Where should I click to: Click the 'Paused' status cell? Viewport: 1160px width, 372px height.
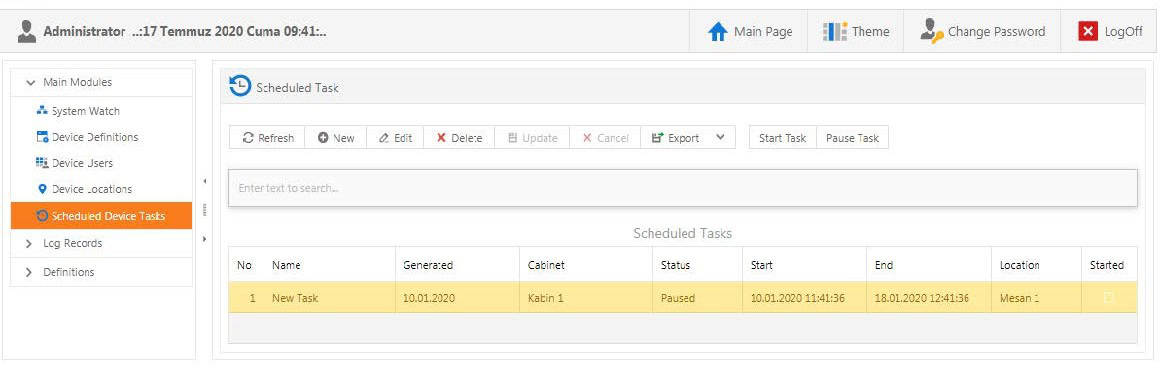tap(697, 298)
